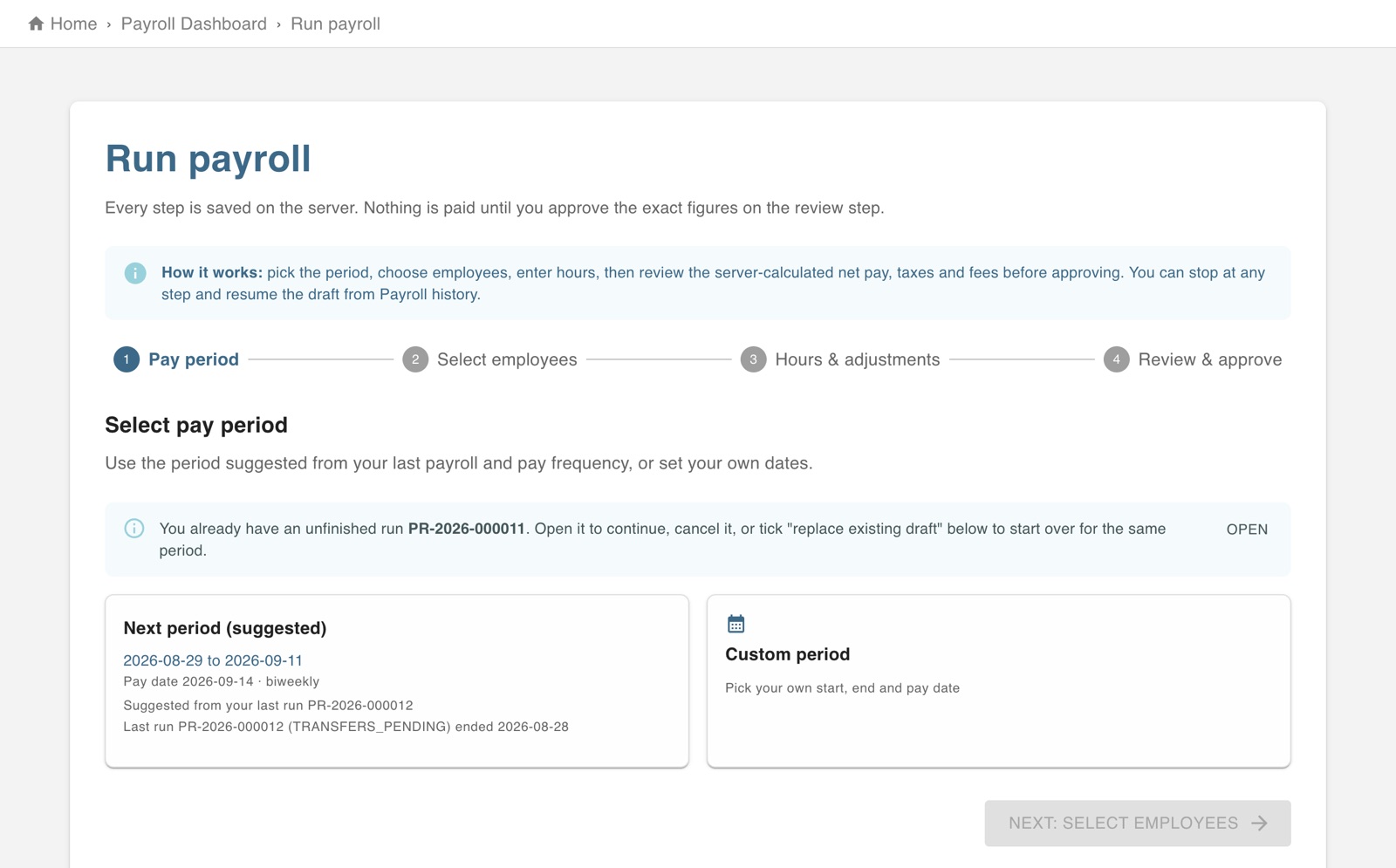The width and height of the screenshot is (1396, 868).
Task: Select step 4 Review & approve
Action: click(1193, 359)
